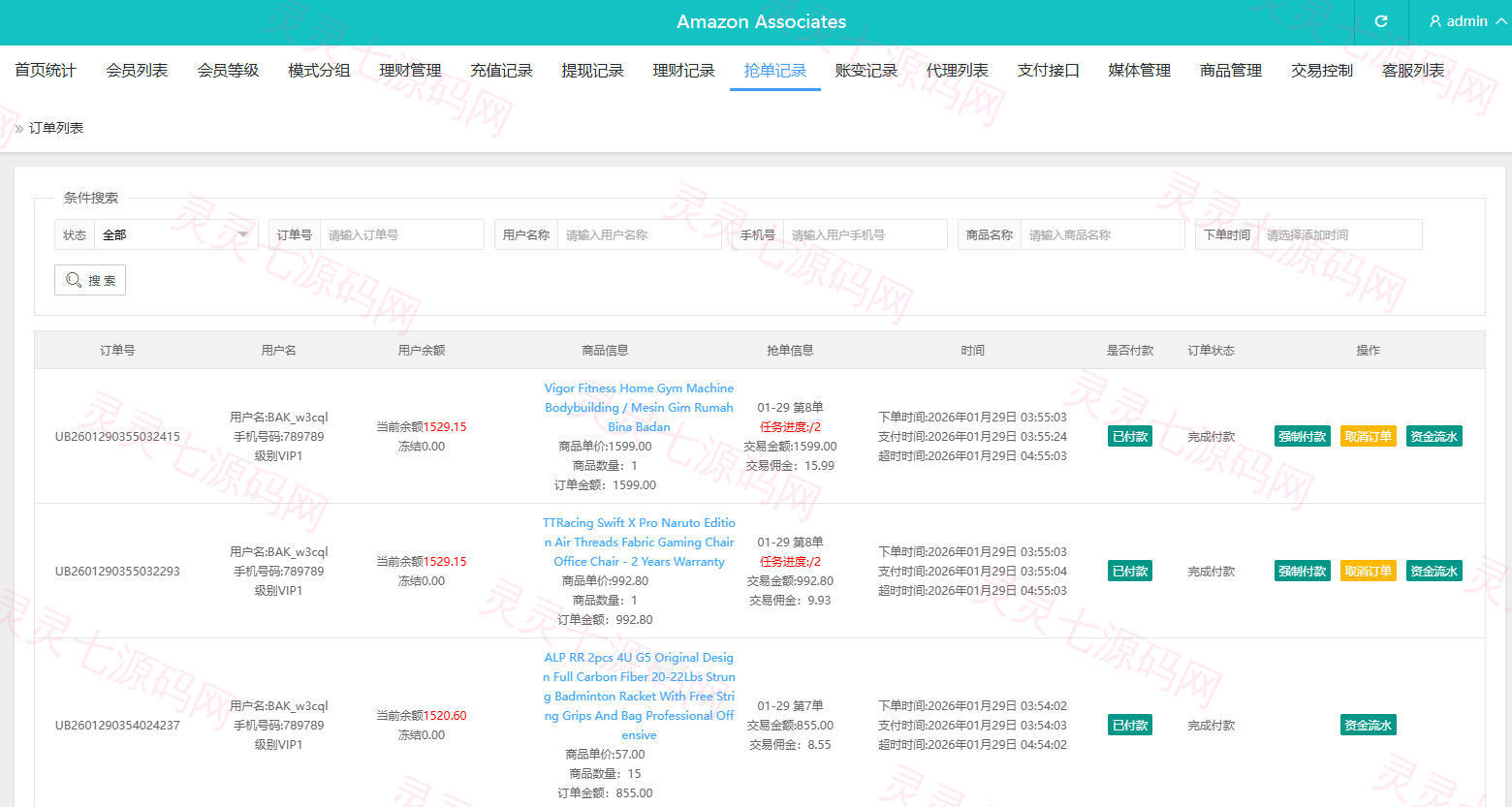
Task: Expand the 状态 status dropdown
Action: (x=175, y=234)
